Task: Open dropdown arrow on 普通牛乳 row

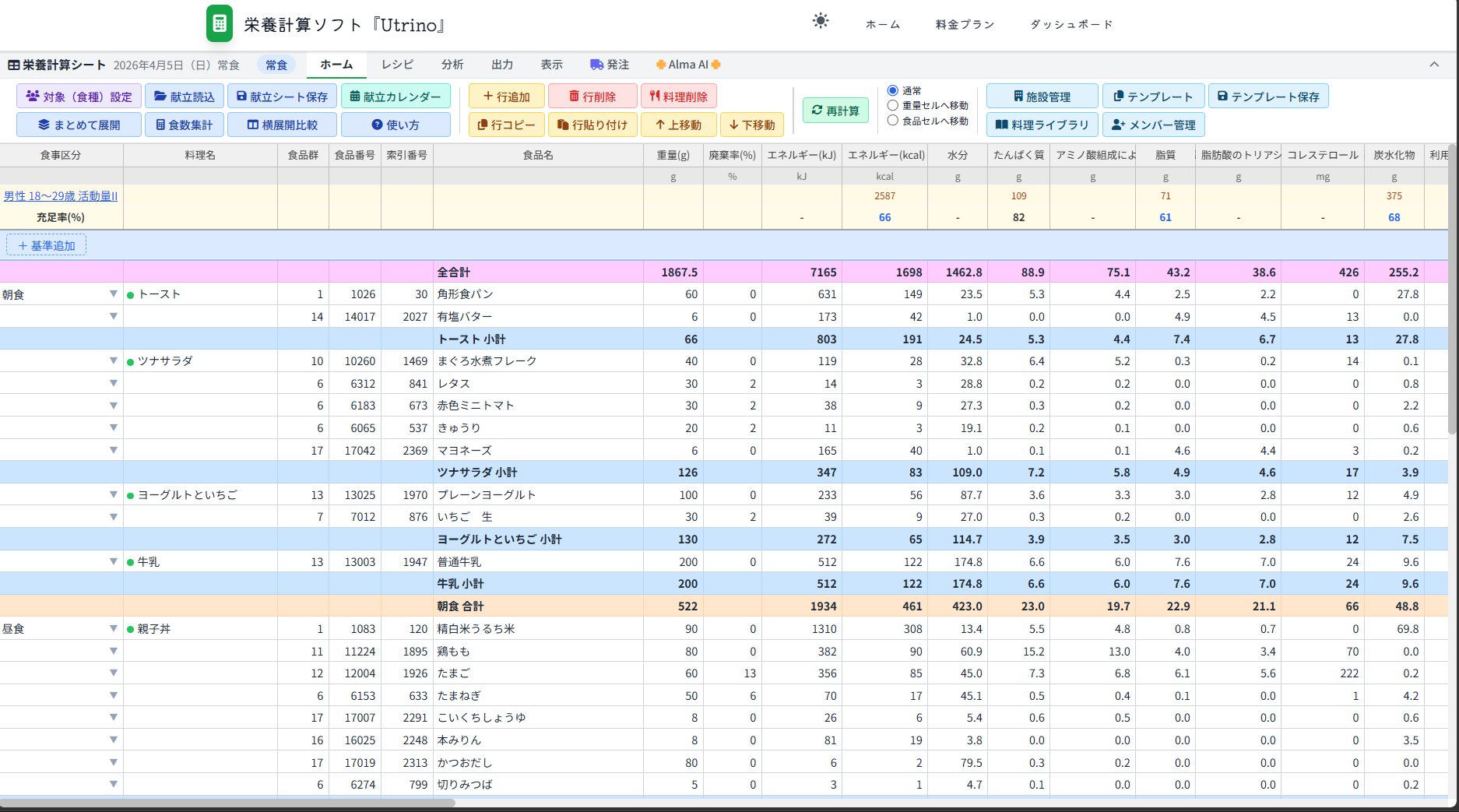Action: pyautogui.click(x=114, y=562)
